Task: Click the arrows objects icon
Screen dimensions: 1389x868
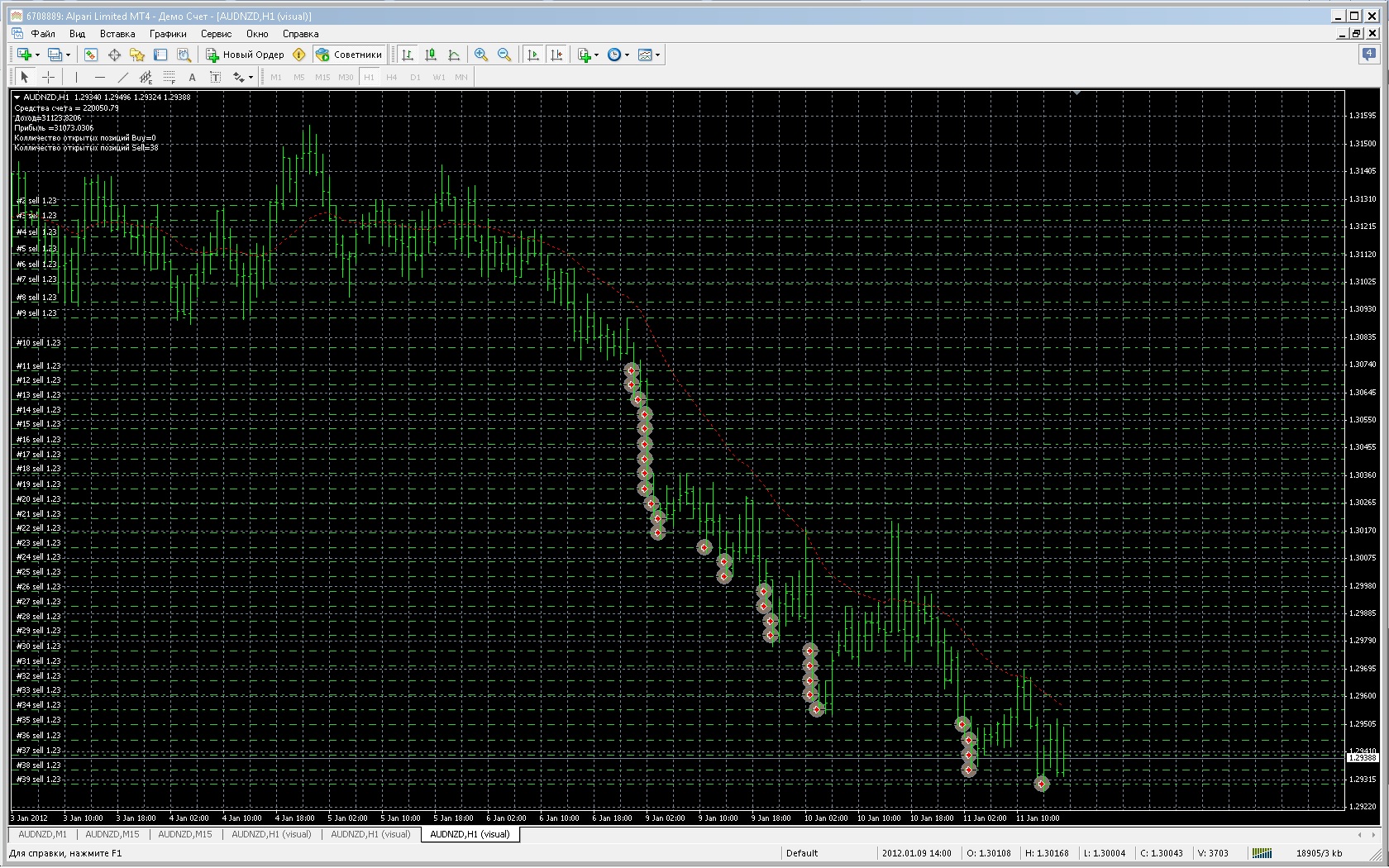Action: pyautogui.click(x=238, y=77)
